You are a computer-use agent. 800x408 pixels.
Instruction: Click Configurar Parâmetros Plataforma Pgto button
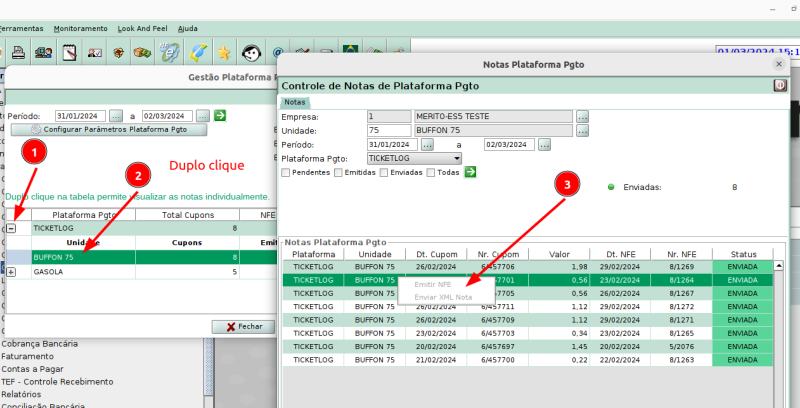coord(108,130)
